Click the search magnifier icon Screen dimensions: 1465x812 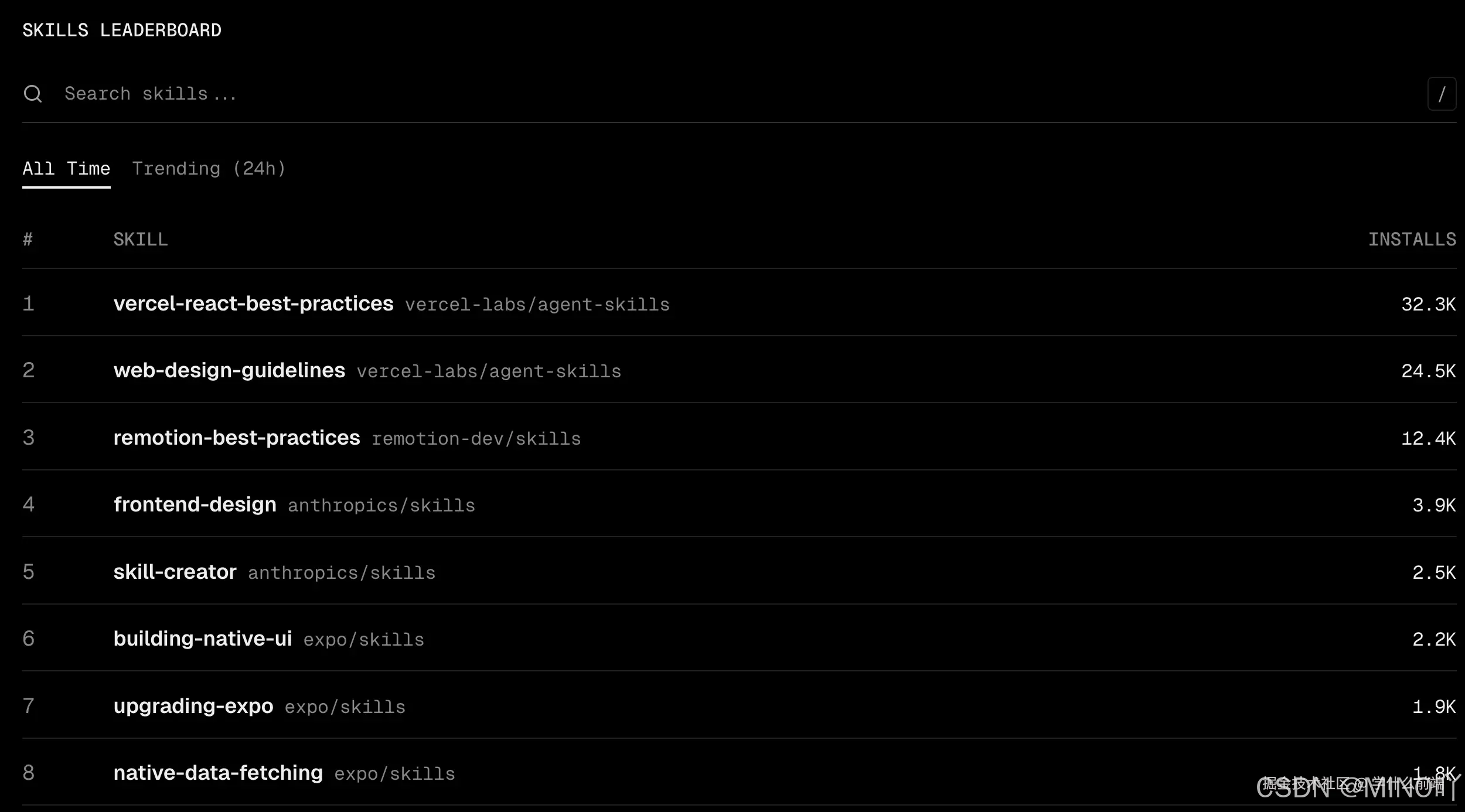(33, 94)
